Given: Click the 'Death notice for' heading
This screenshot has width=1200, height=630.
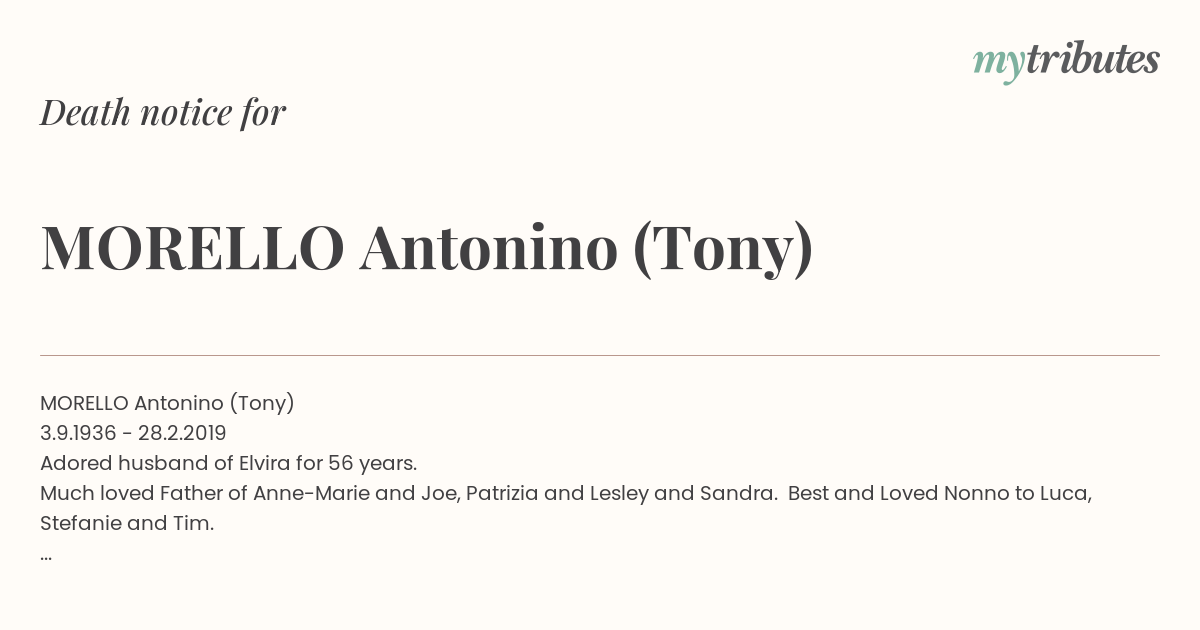Looking at the screenshot, I should click(163, 113).
